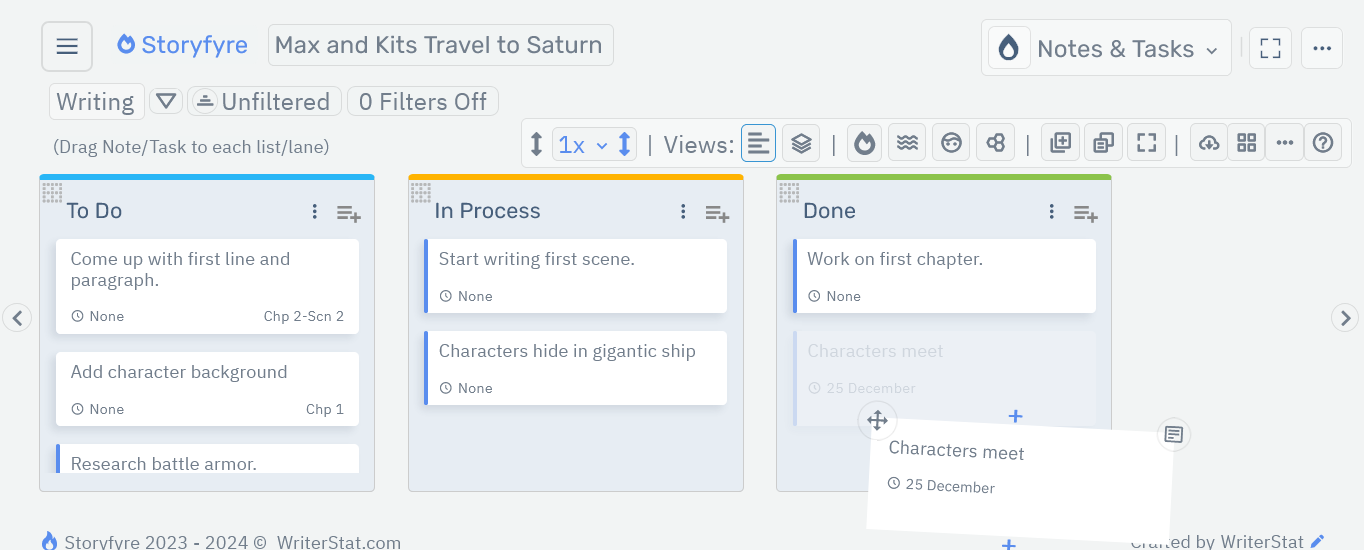The width and height of the screenshot is (1365, 550).
Task: Click the right page arrow
Action: (x=1345, y=318)
